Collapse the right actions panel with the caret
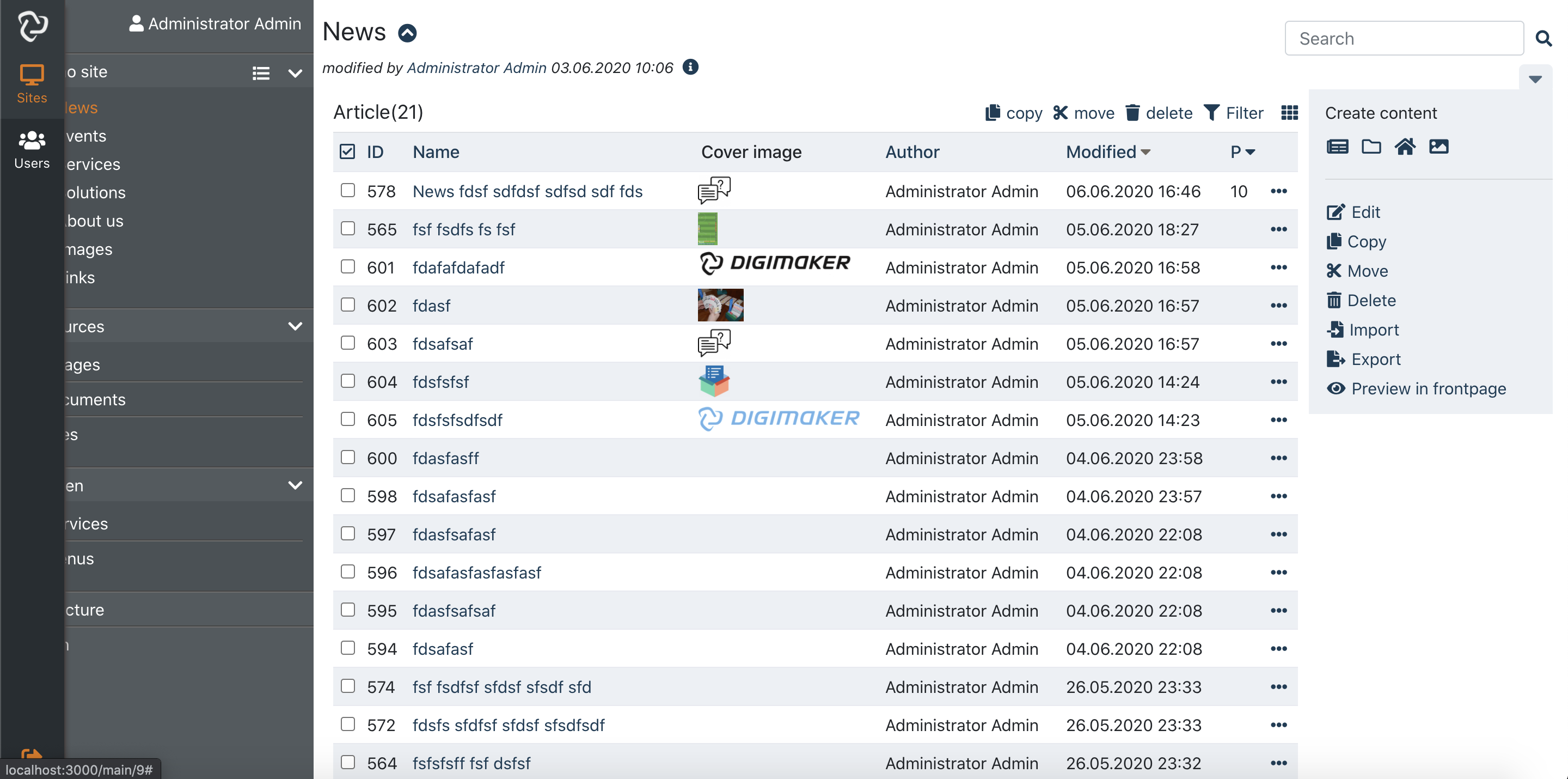The width and height of the screenshot is (1568, 779). 1535,79
